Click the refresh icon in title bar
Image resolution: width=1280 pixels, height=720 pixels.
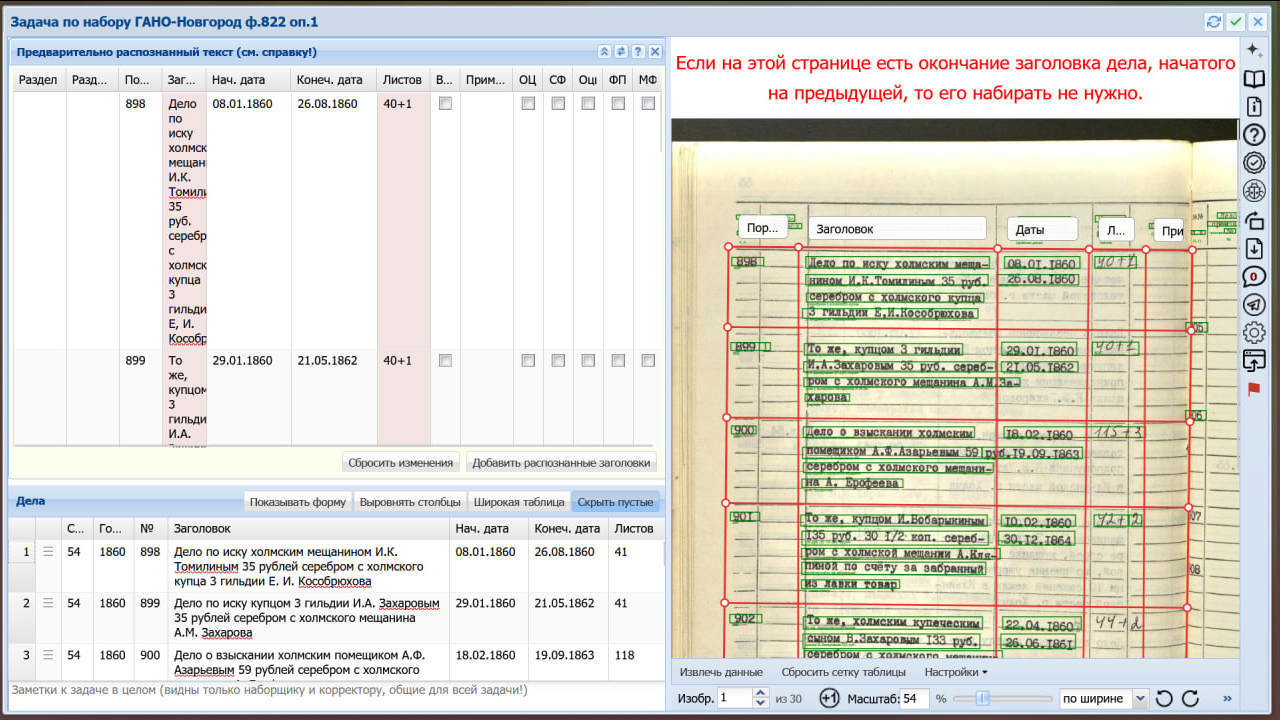tap(1214, 21)
